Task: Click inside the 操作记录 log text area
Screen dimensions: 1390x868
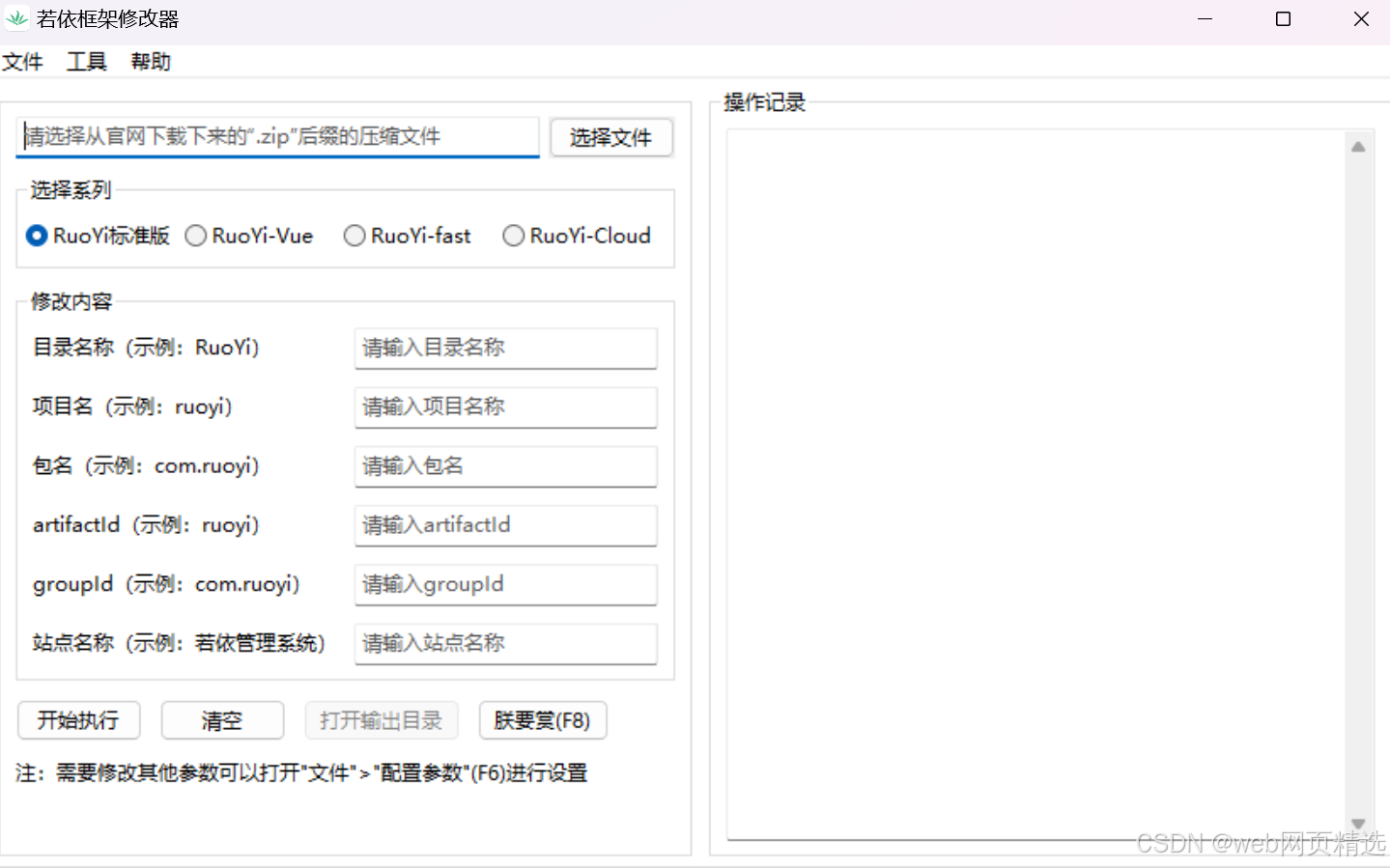Action: click(1036, 485)
